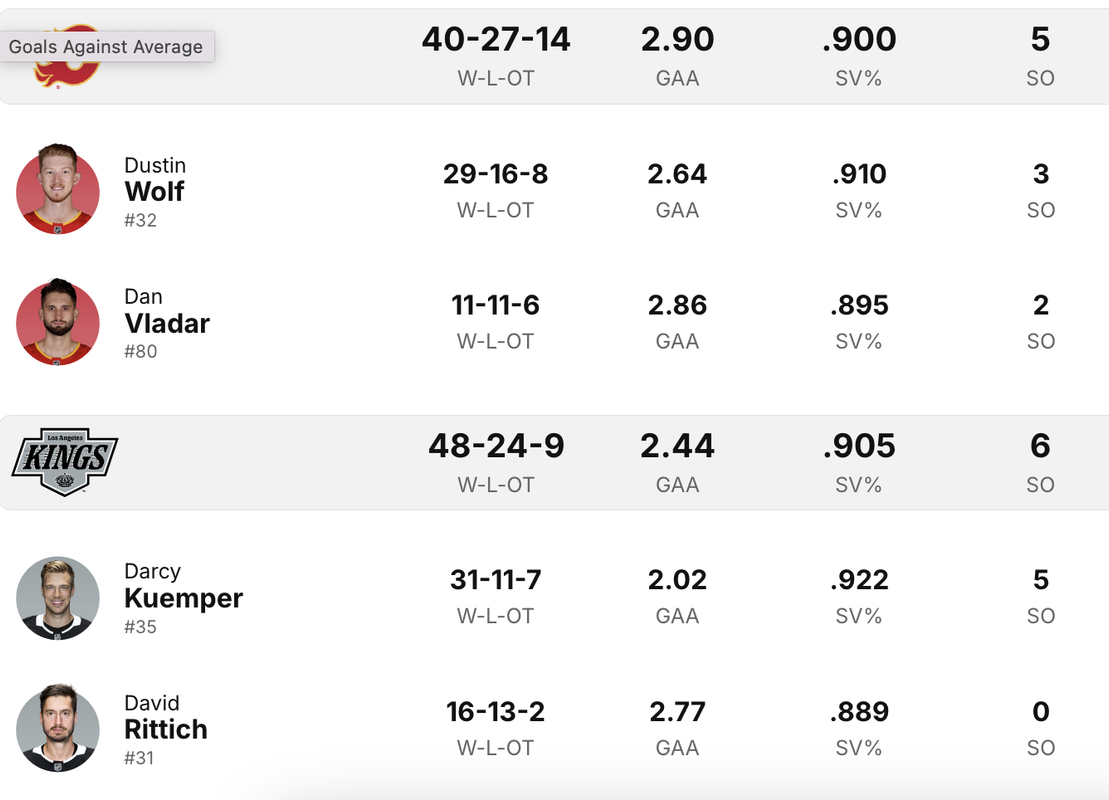Click Kings team record 48-24-9

click(x=495, y=446)
